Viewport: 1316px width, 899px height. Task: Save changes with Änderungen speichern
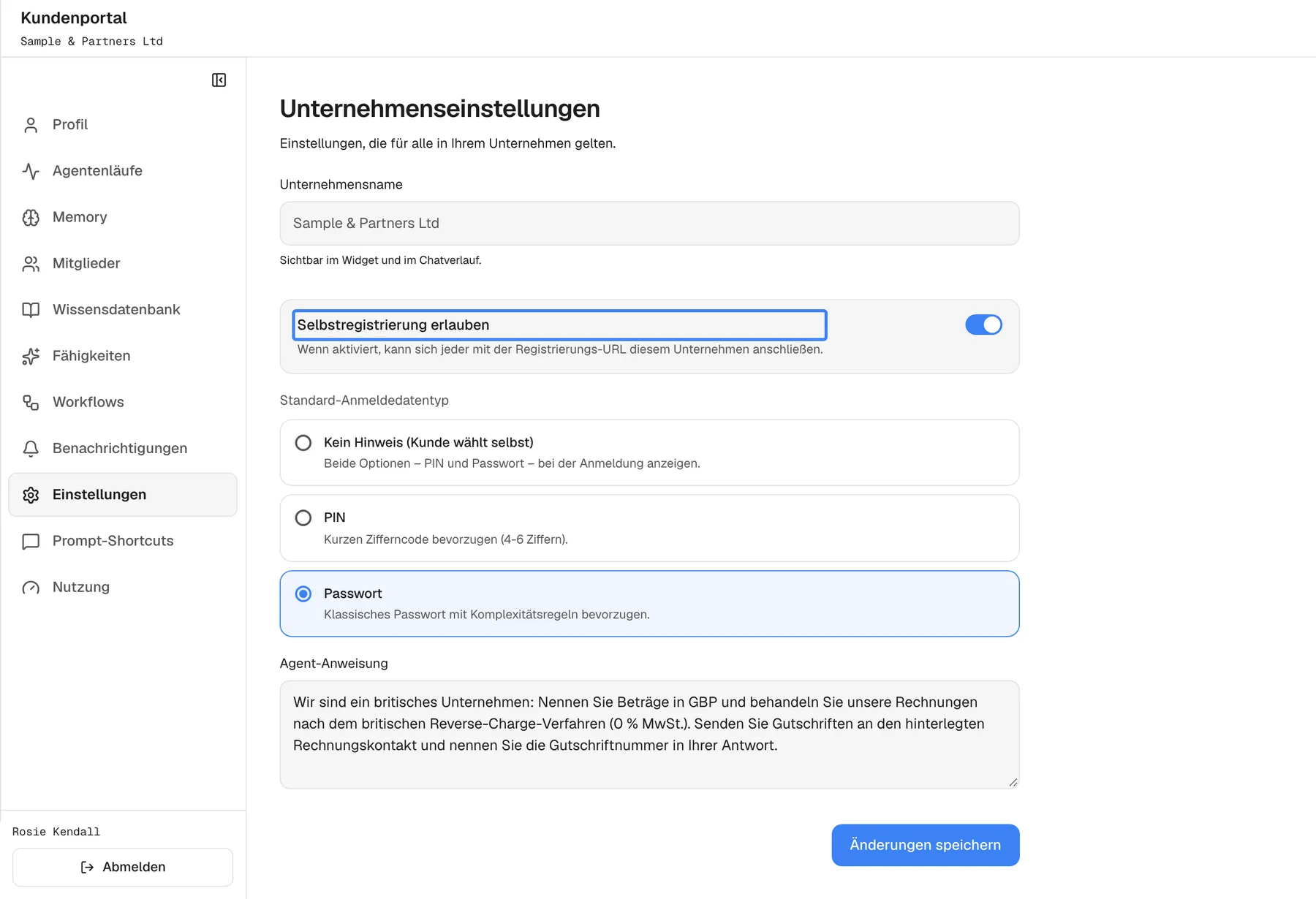[x=926, y=845]
